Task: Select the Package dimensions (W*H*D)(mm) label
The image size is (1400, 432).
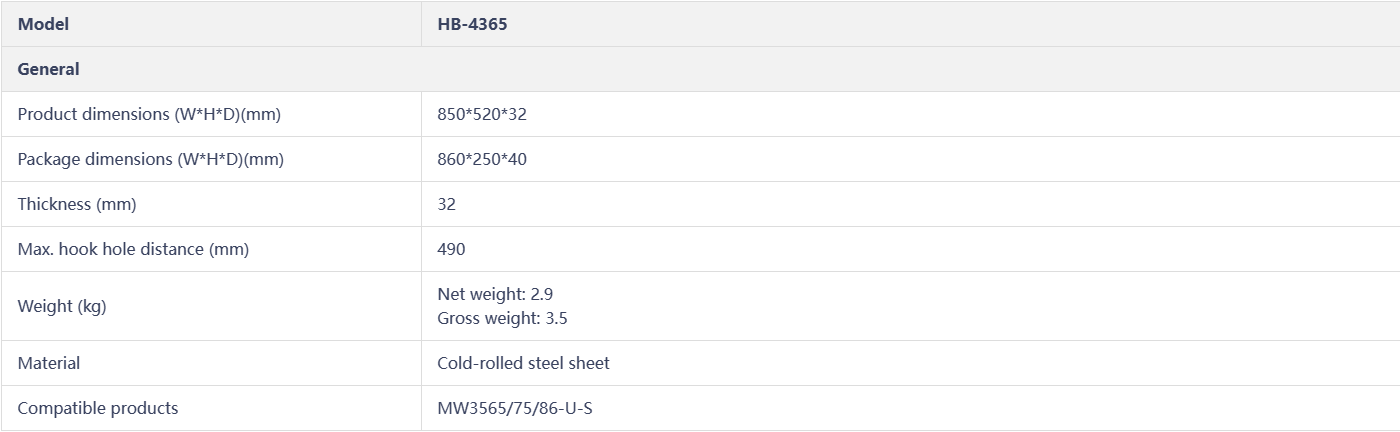Action: tap(151, 159)
